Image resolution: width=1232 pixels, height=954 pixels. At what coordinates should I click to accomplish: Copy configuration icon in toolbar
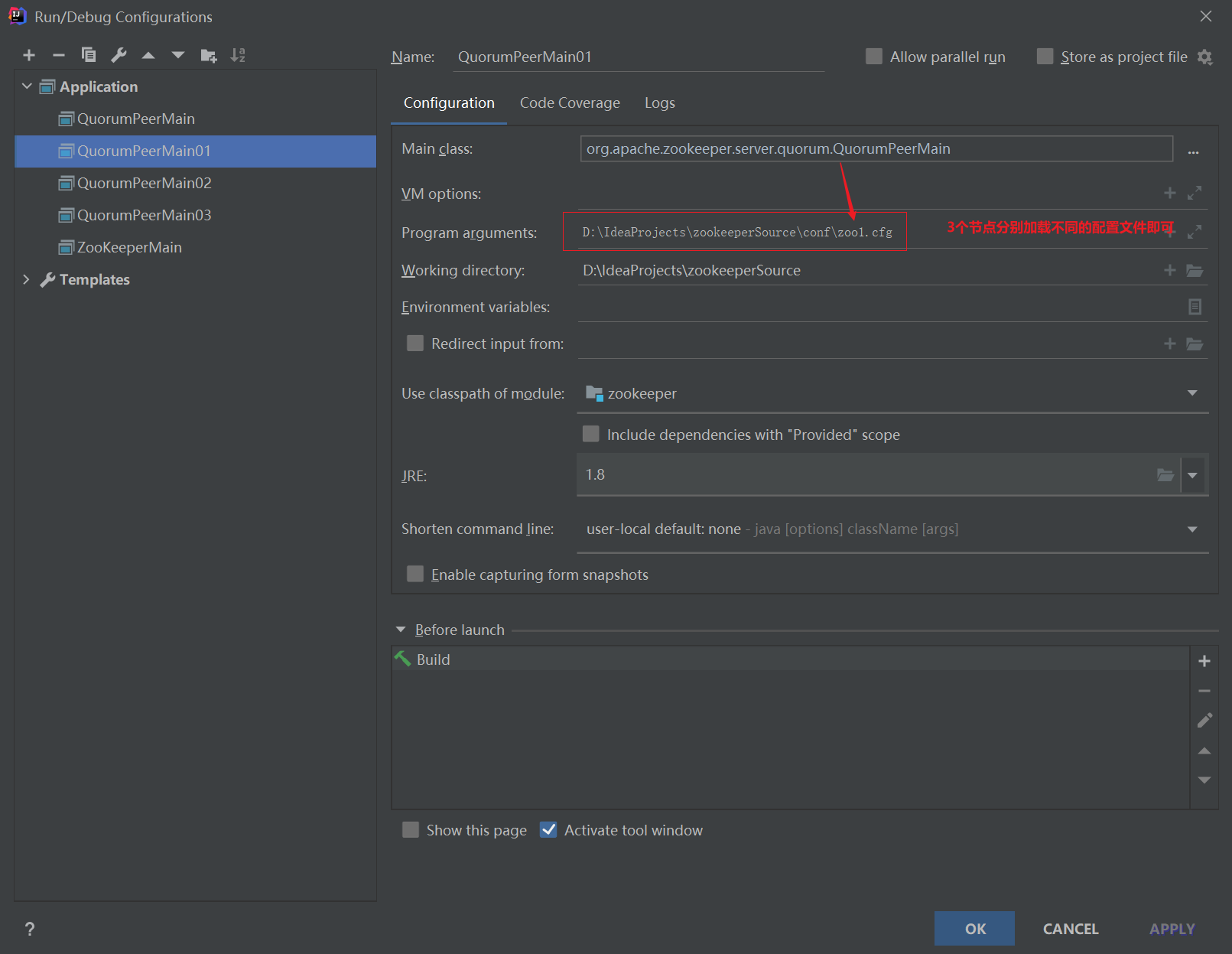89,55
